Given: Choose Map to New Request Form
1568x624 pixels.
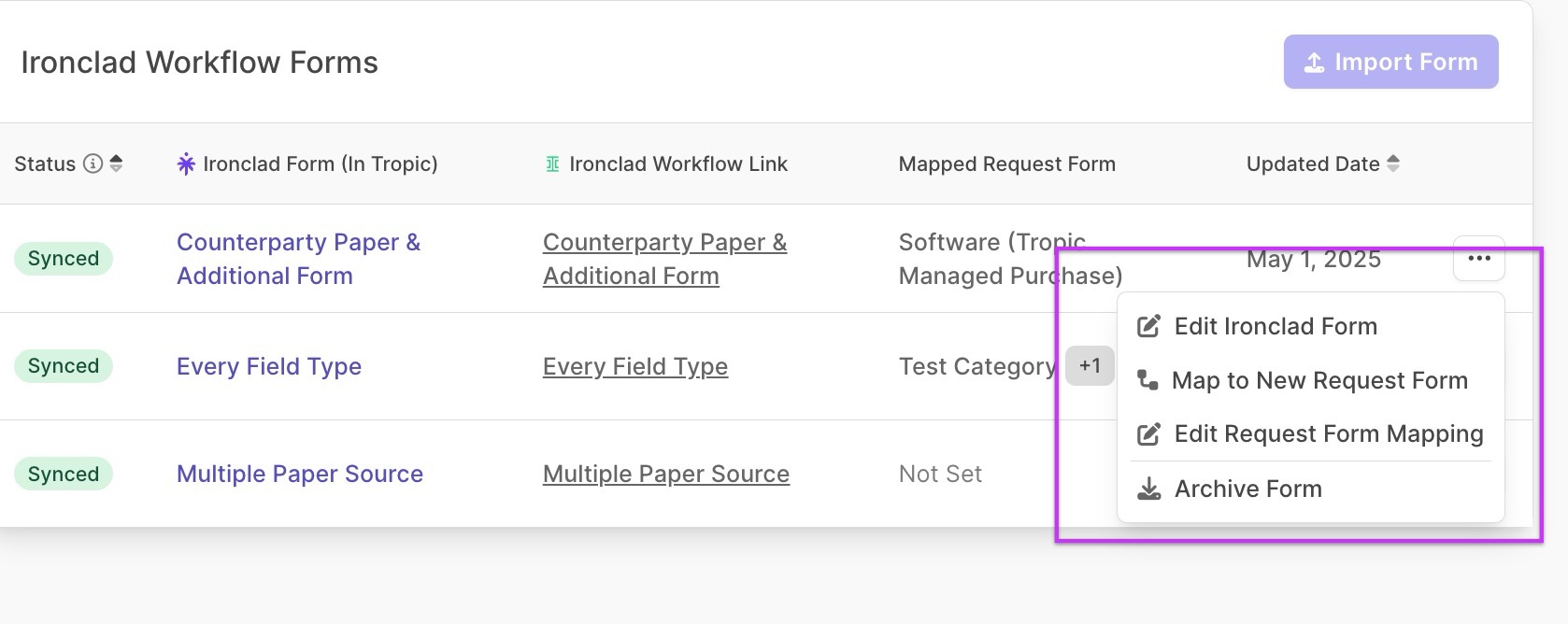Looking at the screenshot, I should [1319, 380].
